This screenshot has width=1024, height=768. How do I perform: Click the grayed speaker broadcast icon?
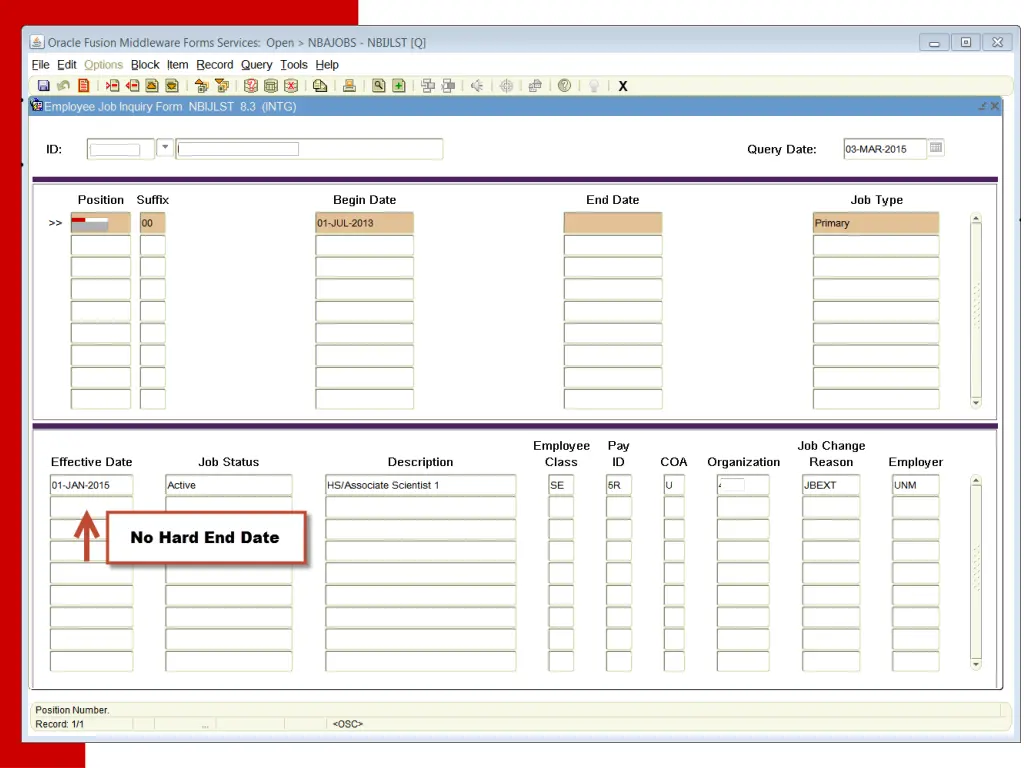tap(477, 86)
